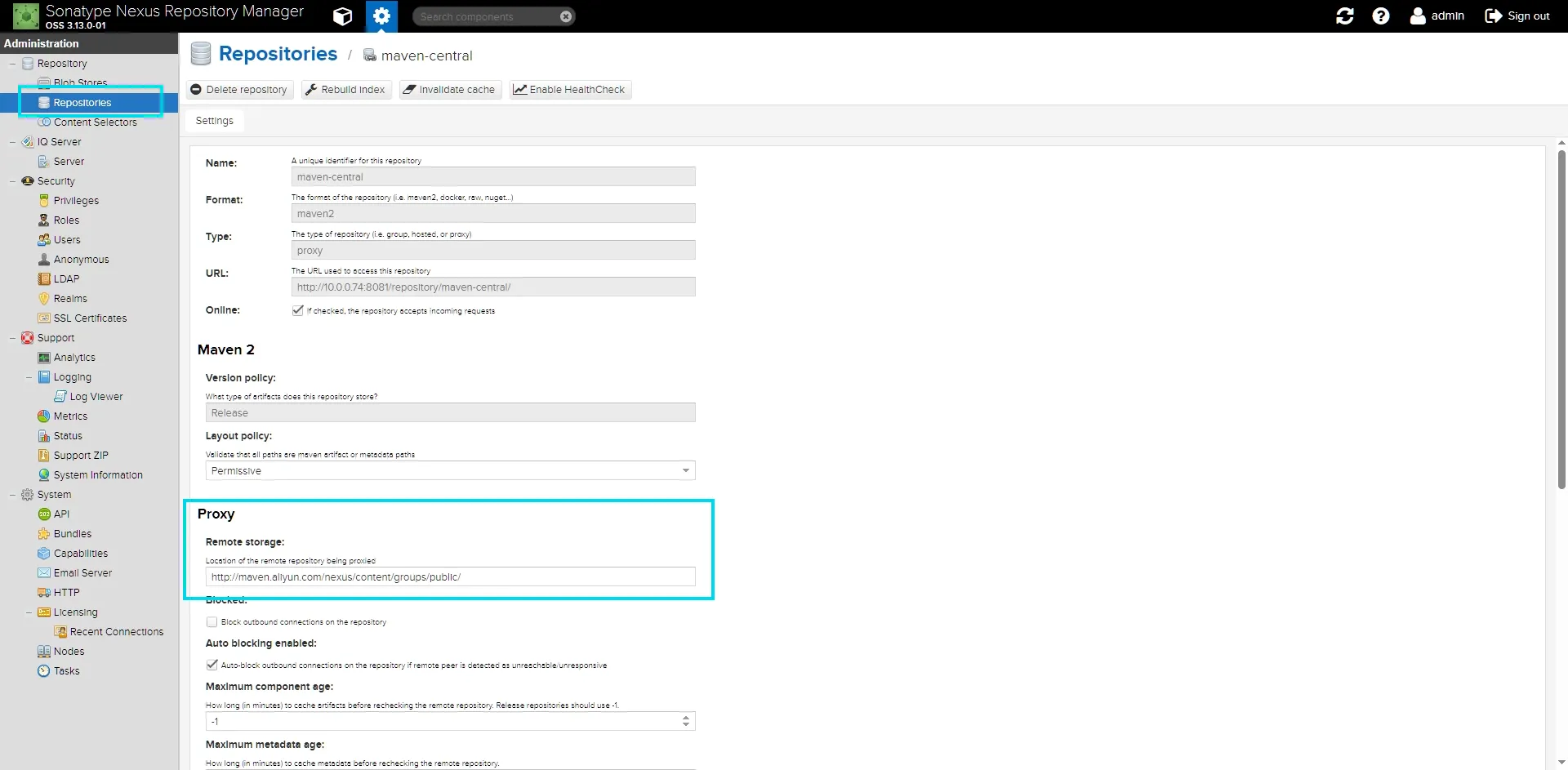Click the admin user account
1568x770 pixels.
(x=1437, y=16)
